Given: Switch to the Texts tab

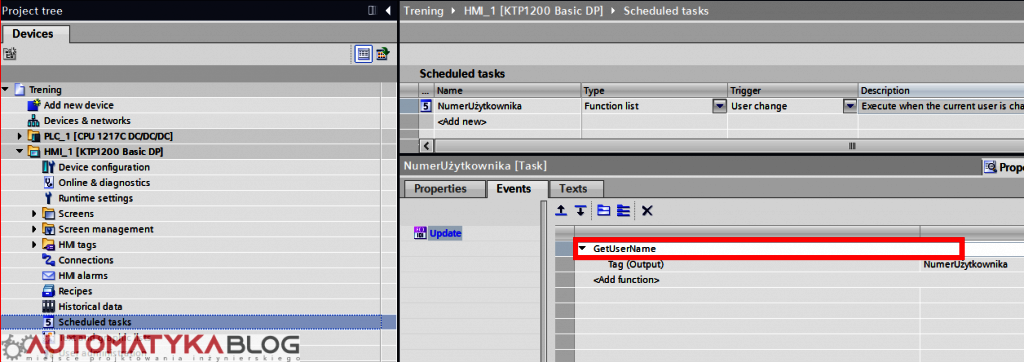Looking at the screenshot, I should point(573,189).
